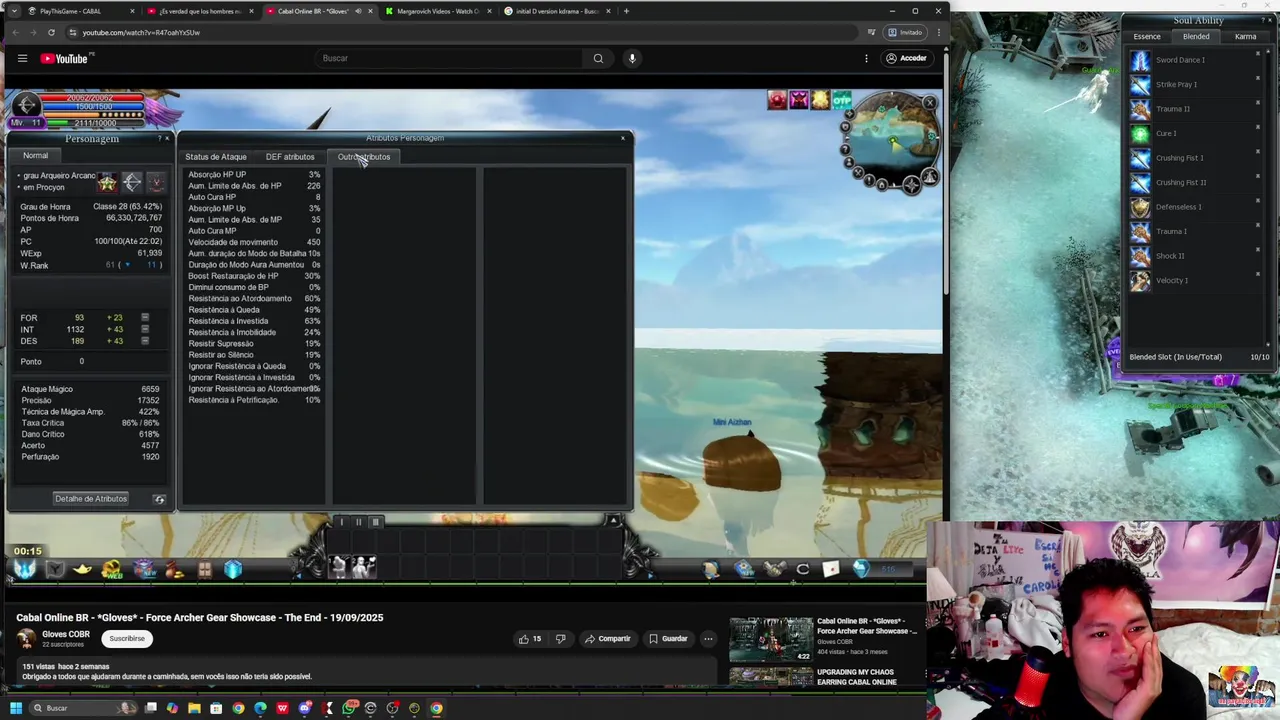Viewport: 1280px width, 720px height.
Task: Click the YouTube logo home link
Action: pos(66,58)
